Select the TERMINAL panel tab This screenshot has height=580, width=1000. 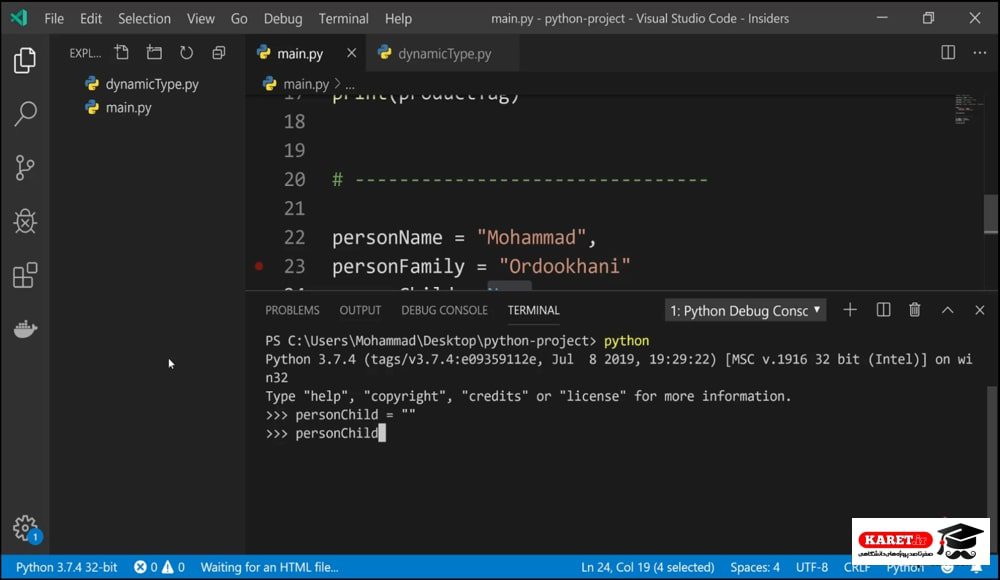[x=533, y=310]
